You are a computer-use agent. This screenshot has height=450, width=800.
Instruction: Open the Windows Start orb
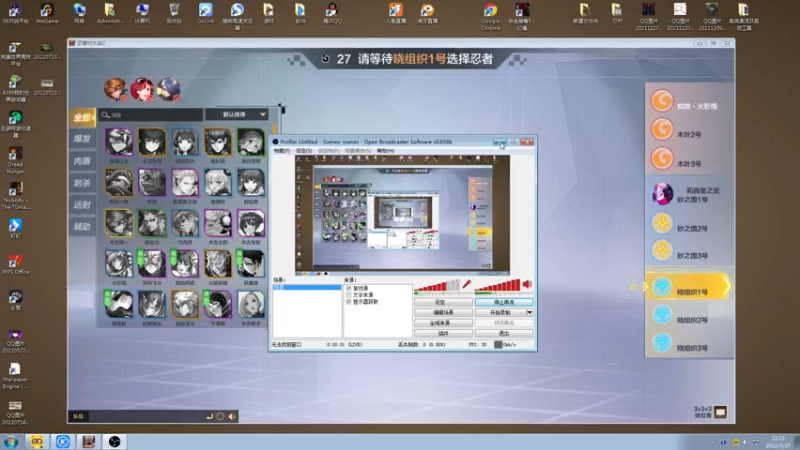click(x=11, y=441)
